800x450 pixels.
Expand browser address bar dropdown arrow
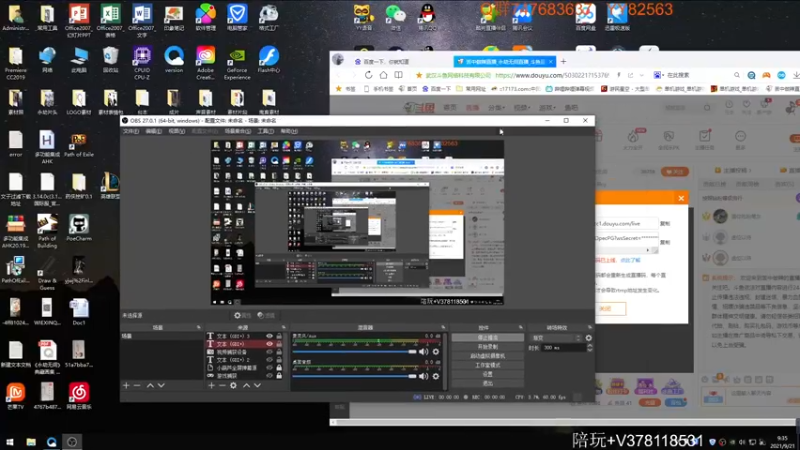pyautogui.click(x=641, y=75)
